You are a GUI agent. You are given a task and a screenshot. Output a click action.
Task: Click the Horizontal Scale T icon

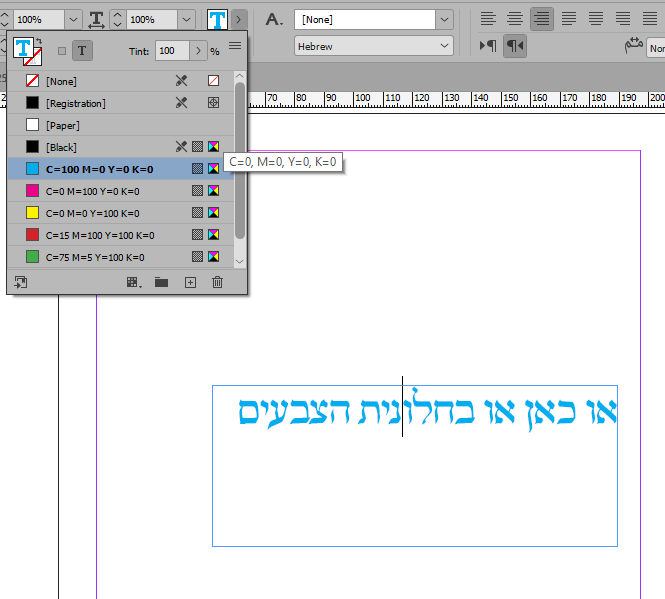tap(96, 20)
